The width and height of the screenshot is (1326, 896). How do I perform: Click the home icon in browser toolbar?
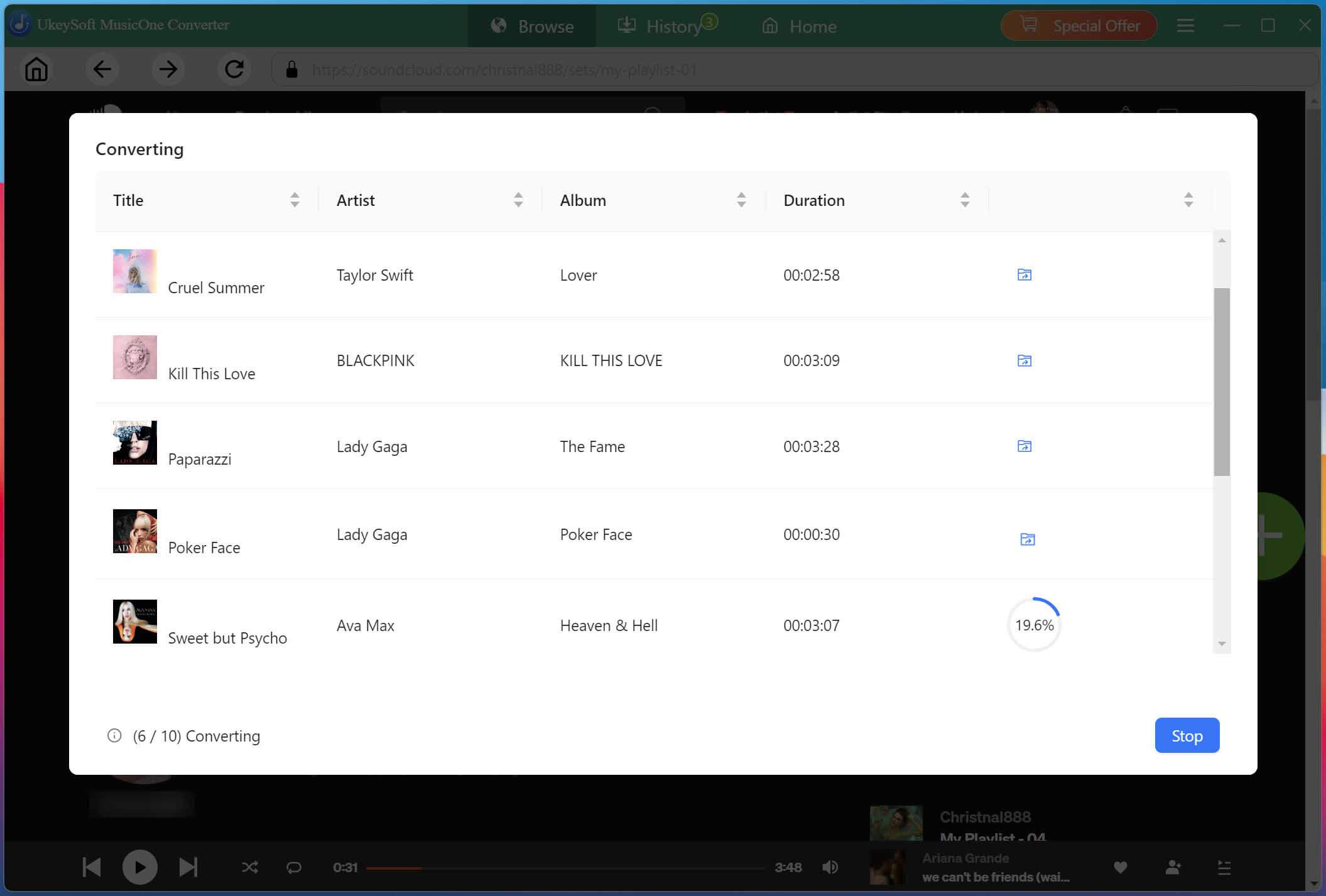click(36, 69)
